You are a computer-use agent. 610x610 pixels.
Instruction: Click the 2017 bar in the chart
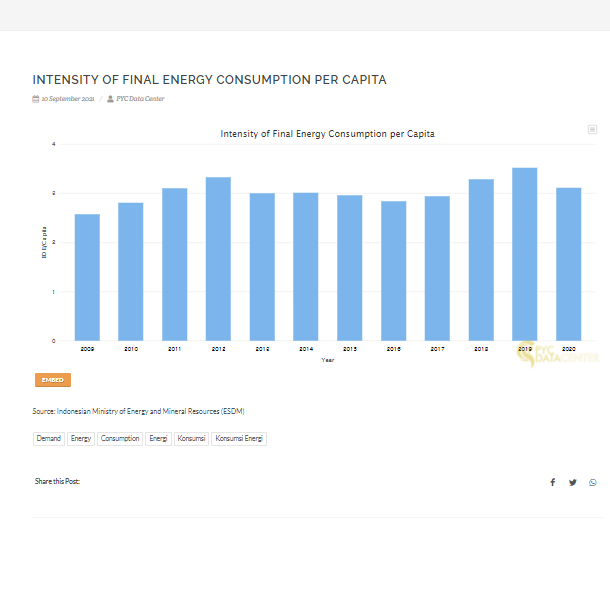[437, 268]
